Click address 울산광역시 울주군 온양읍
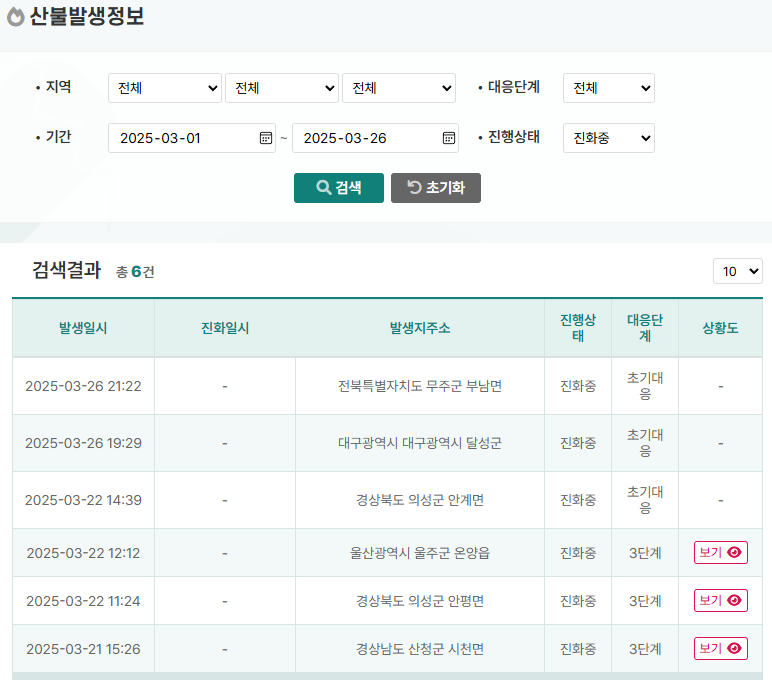 420,553
